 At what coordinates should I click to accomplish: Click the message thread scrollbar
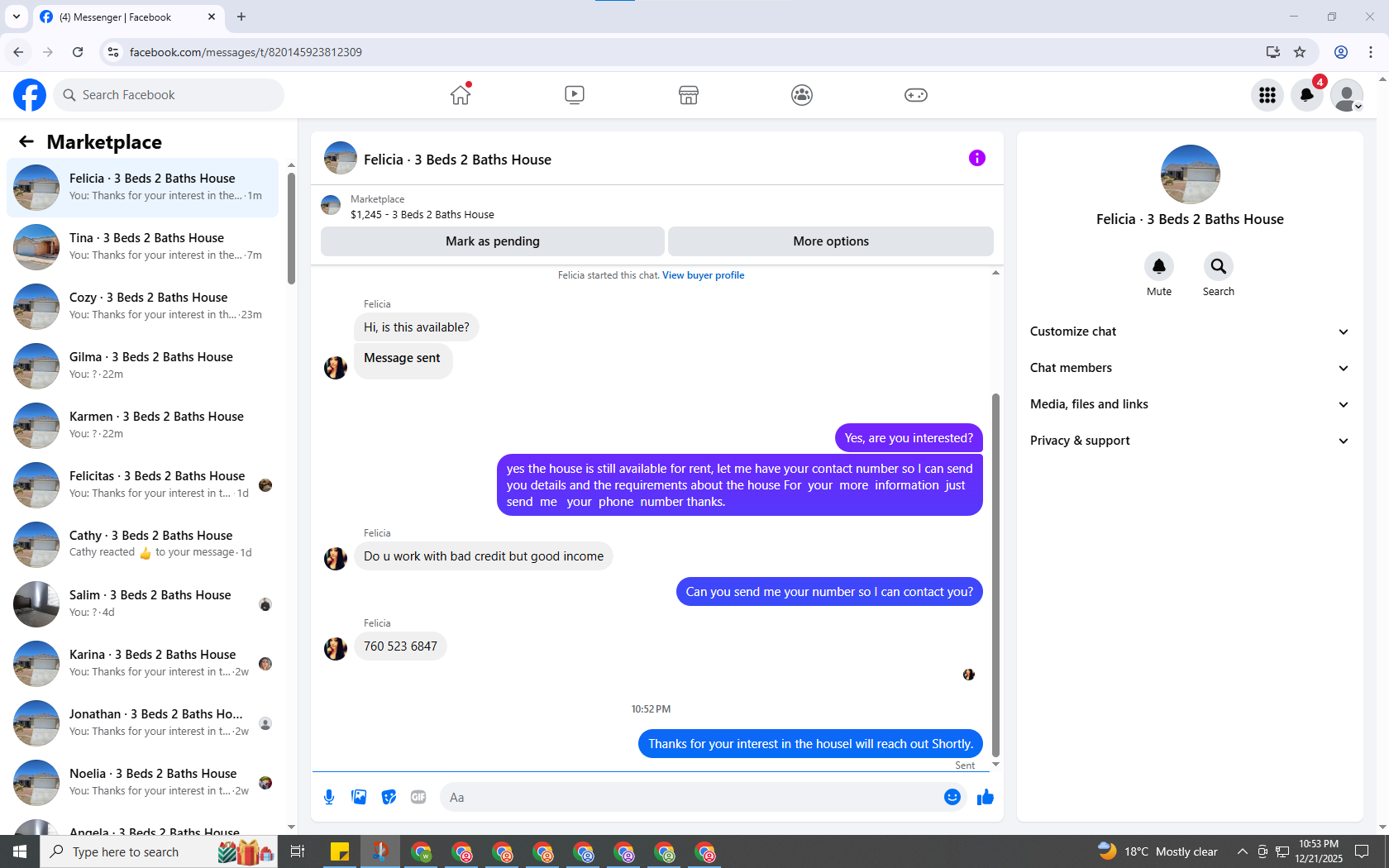[995, 575]
